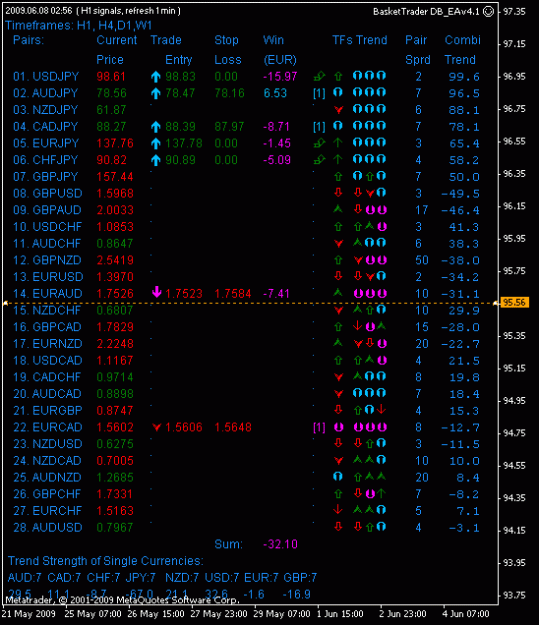Click the green up H1 trend arrow for GBPCHF
Viewport: 539px width, 625px height.
(338, 493)
